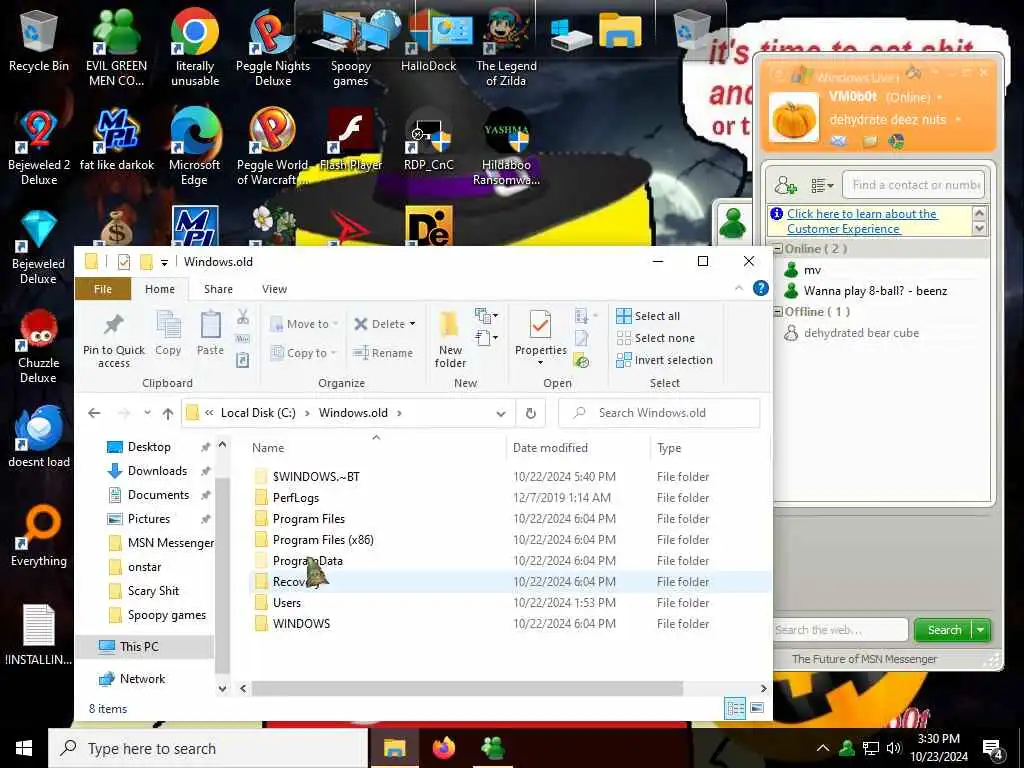Toggle the quick access toolbar properties checkmark
This screenshot has width=1024, height=768.
click(123, 262)
